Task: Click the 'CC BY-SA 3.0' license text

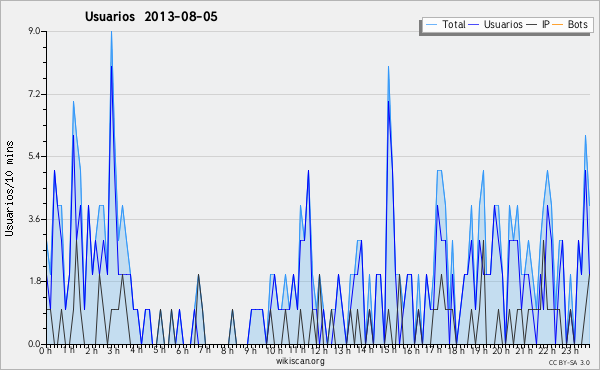Action: point(569,363)
